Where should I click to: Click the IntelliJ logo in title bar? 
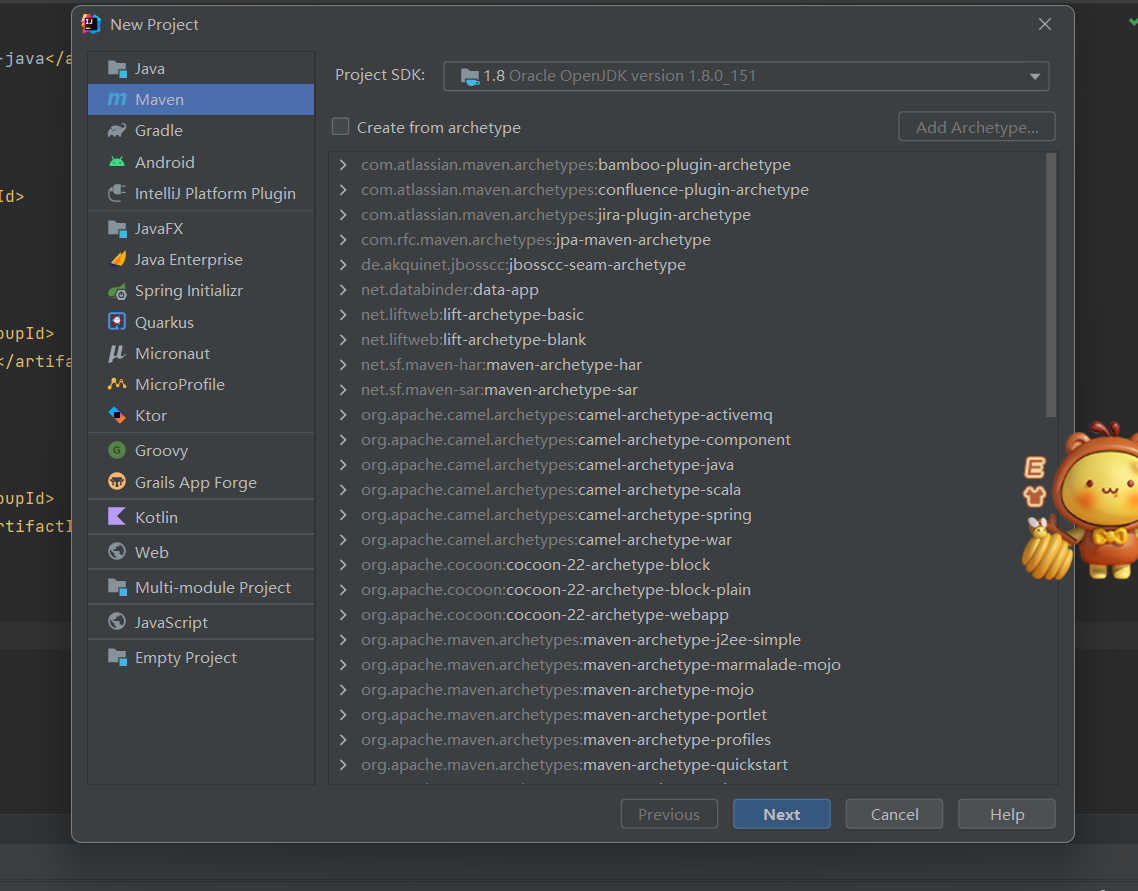pos(91,24)
